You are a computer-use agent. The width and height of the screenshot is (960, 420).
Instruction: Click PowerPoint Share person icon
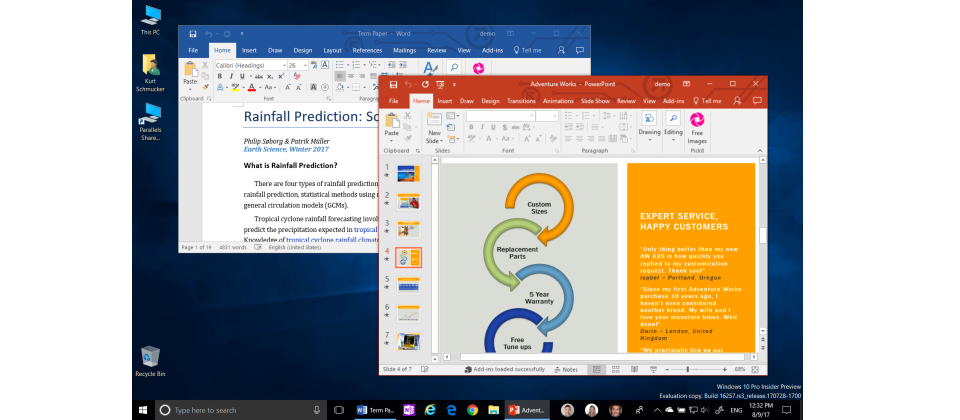point(737,100)
